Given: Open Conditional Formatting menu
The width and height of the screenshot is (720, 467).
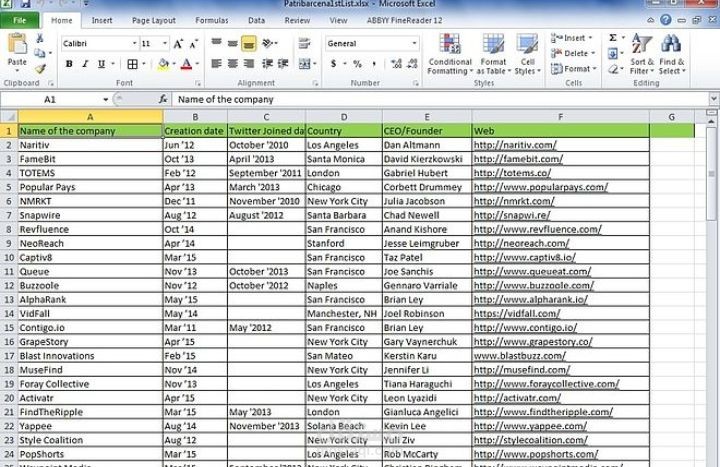Looking at the screenshot, I should point(450,54).
